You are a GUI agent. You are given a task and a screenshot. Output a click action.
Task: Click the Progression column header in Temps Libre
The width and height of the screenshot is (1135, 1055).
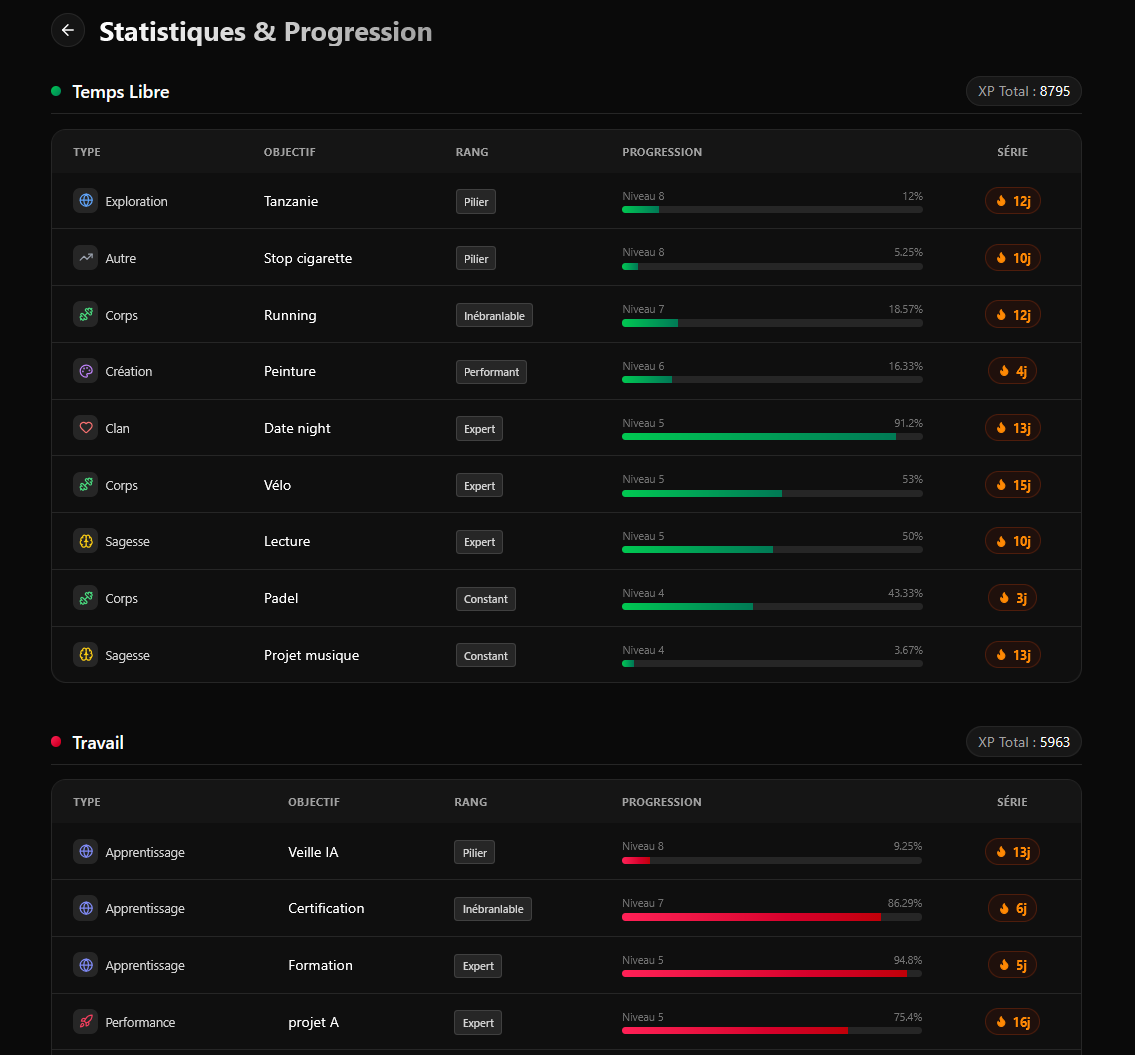tap(662, 152)
